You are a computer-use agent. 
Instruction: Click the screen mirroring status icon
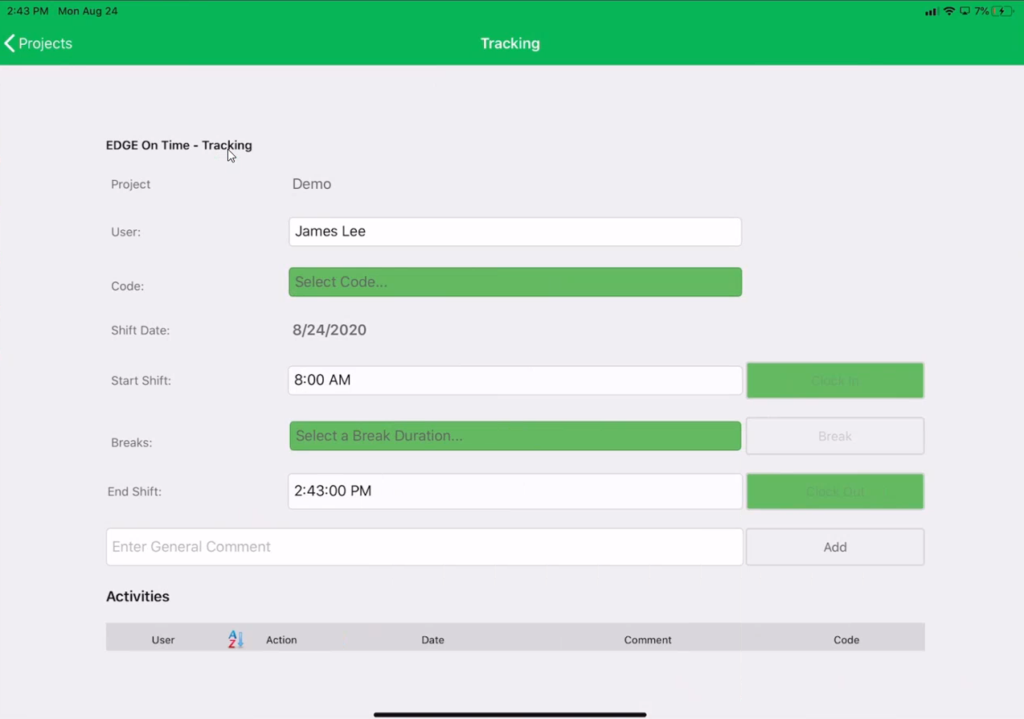(965, 11)
